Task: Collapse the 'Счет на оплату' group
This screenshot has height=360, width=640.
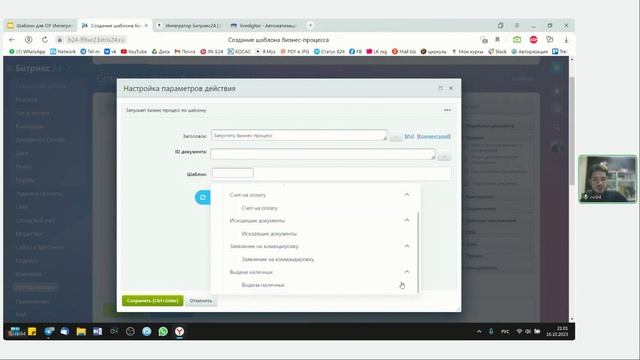Action: pos(407,195)
